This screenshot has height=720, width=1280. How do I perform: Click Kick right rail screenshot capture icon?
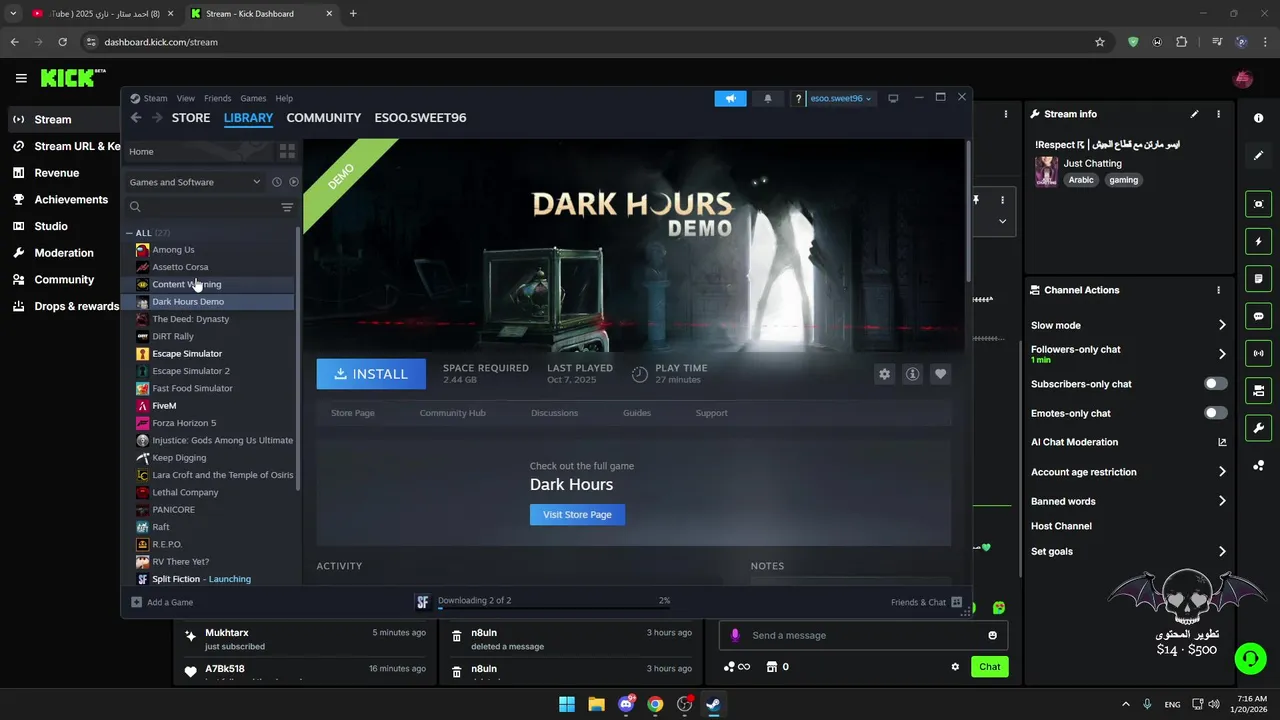click(x=1258, y=204)
